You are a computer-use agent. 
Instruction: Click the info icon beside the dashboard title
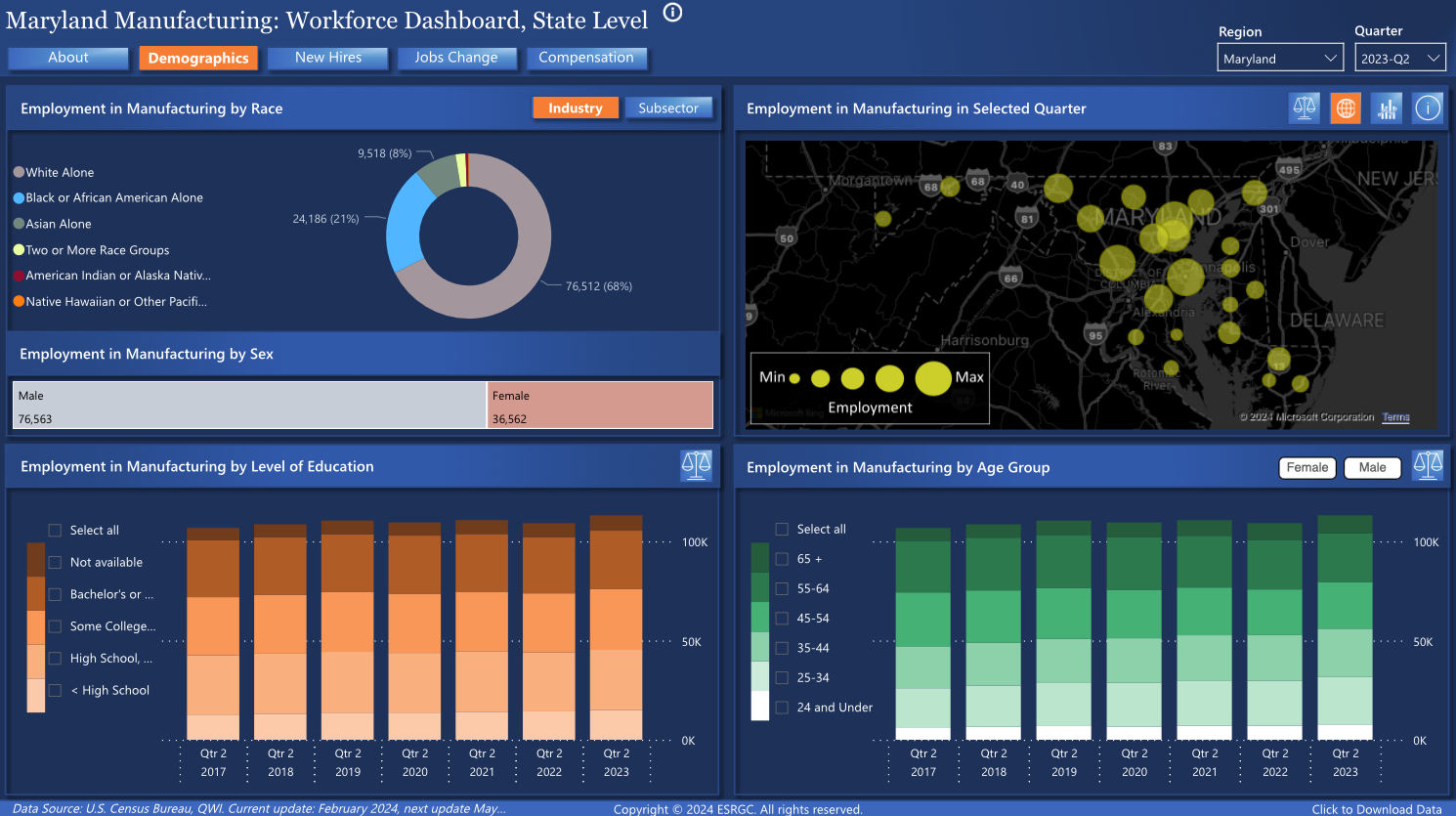point(672,13)
